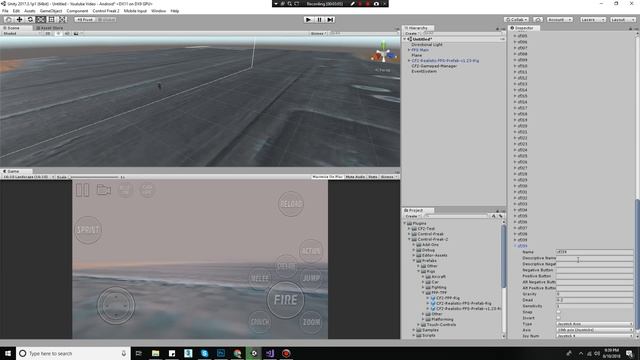Click the editor Pause button
Viewport: 640px width, 360px height.
point(319,20)
